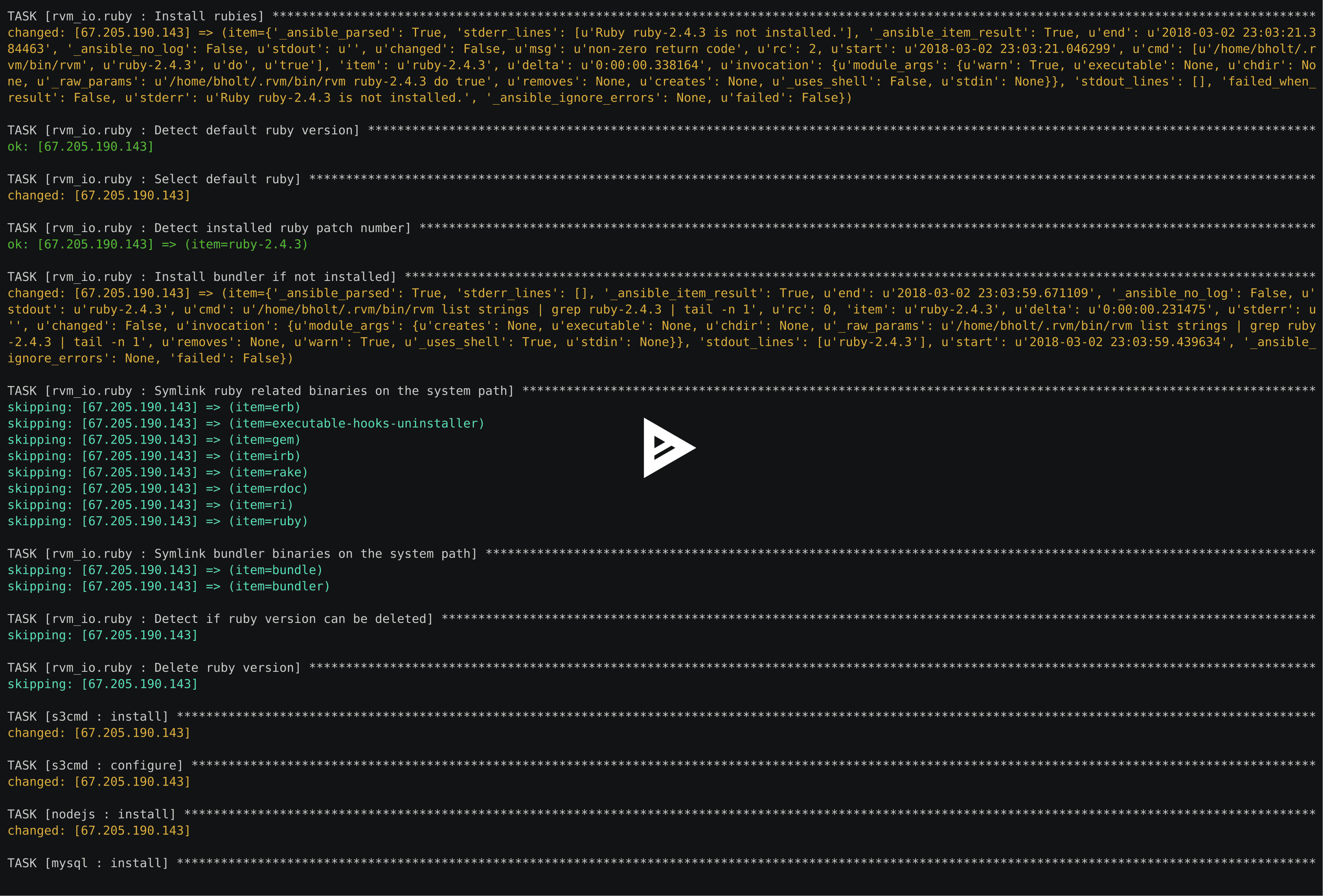Image resolution: width=1323 pixels, height=896 pixels.
Task: Click 'Detect if ruby version can be deleted' line
Action: tap(661, 619)
